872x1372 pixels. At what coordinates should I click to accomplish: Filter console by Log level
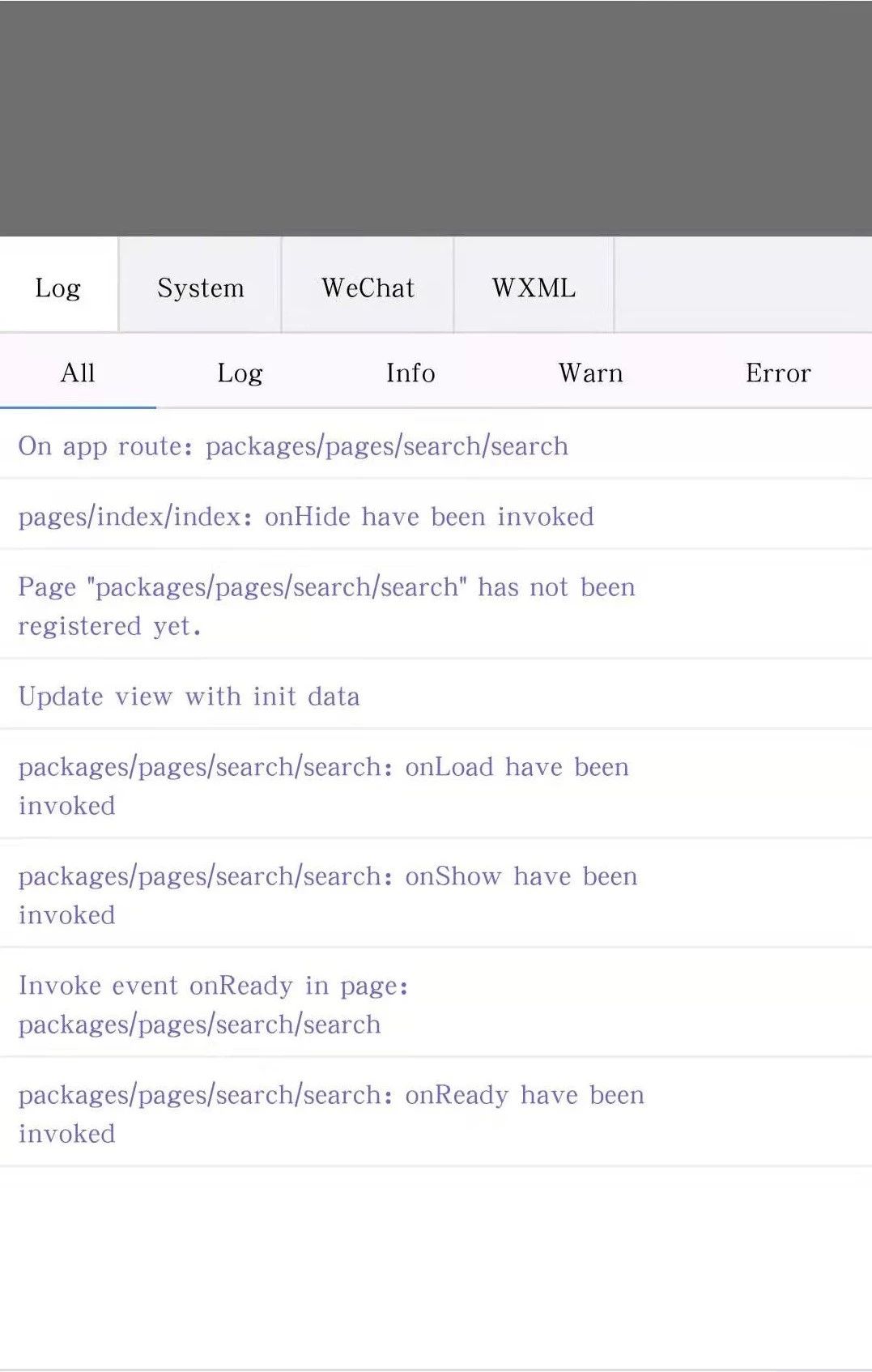coord(240,372)
